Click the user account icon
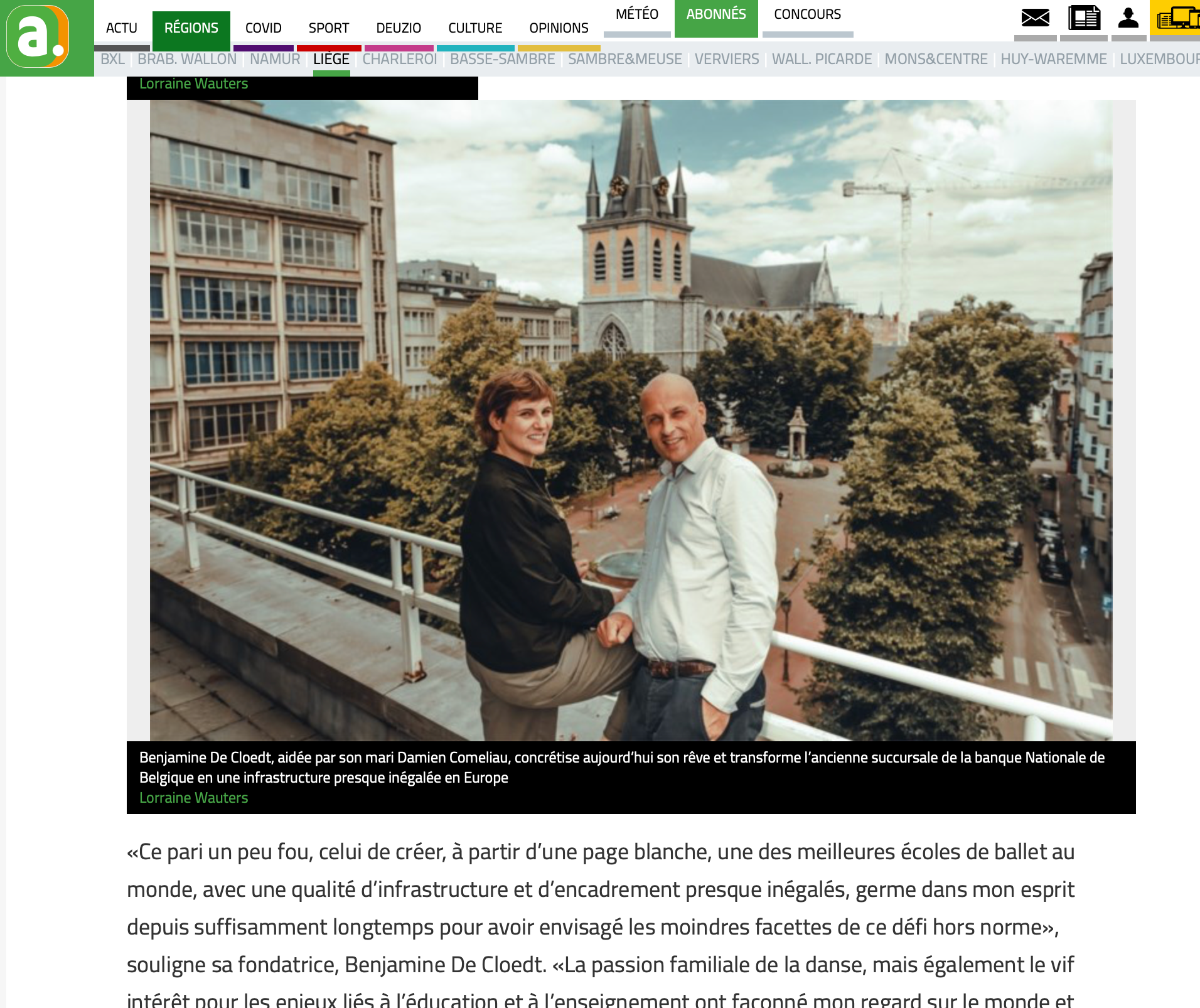Screen dimensions: 1200x1008 click(1128, 18)
